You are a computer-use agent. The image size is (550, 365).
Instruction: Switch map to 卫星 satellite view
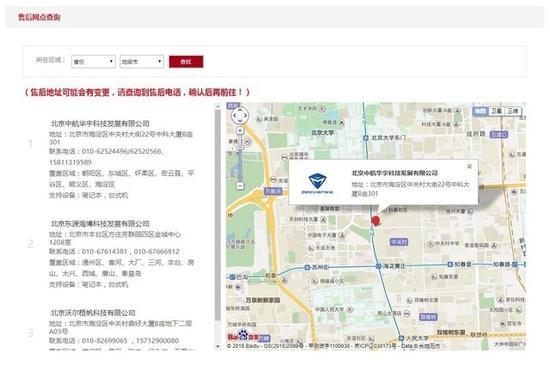(x=496, y=111)
